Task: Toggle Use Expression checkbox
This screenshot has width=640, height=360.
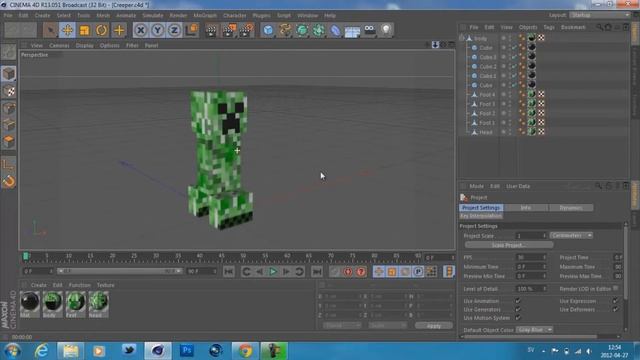Action: [615, 301]
